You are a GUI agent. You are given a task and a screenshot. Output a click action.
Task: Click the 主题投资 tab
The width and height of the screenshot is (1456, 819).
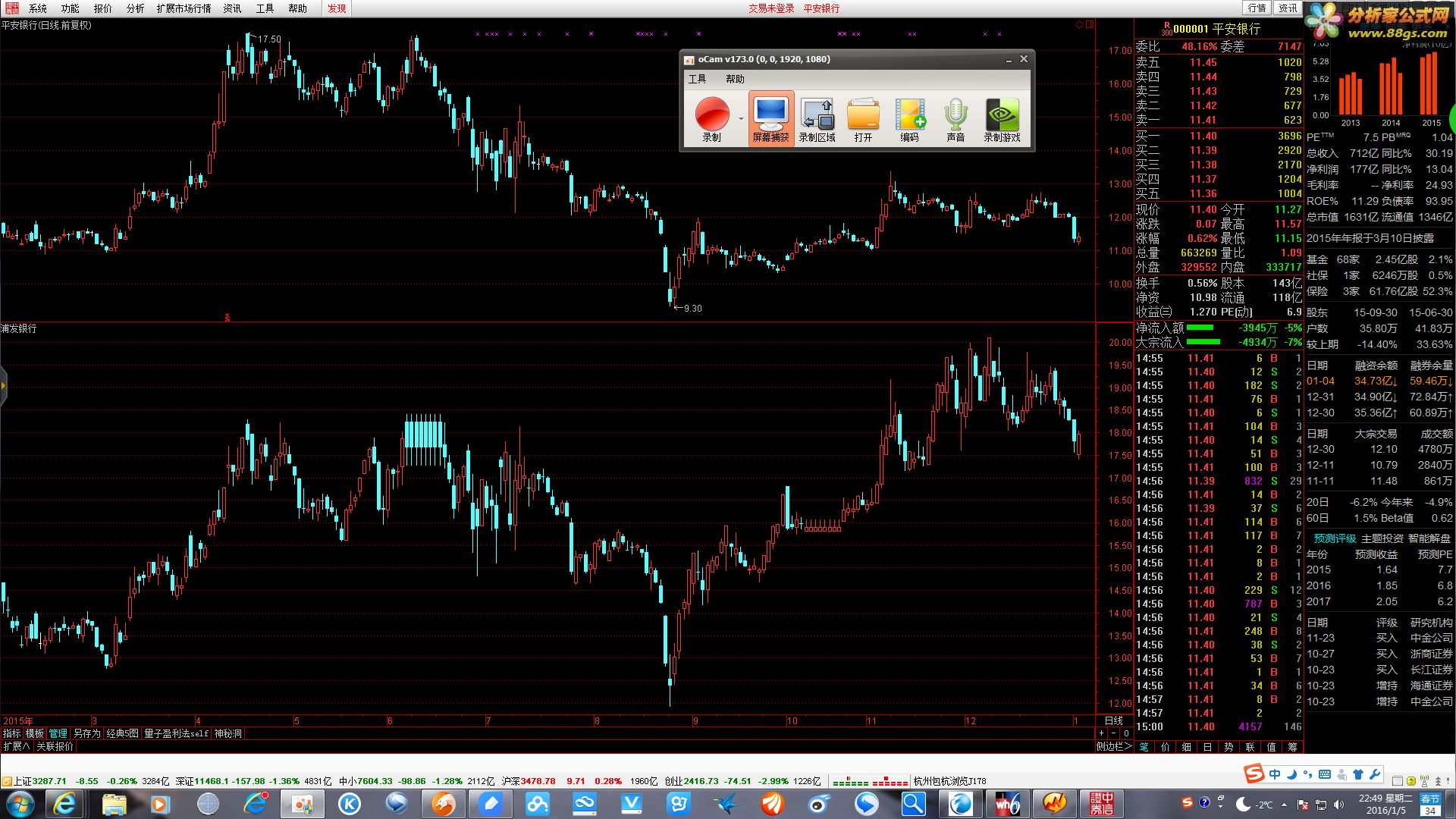(1382, 538)
